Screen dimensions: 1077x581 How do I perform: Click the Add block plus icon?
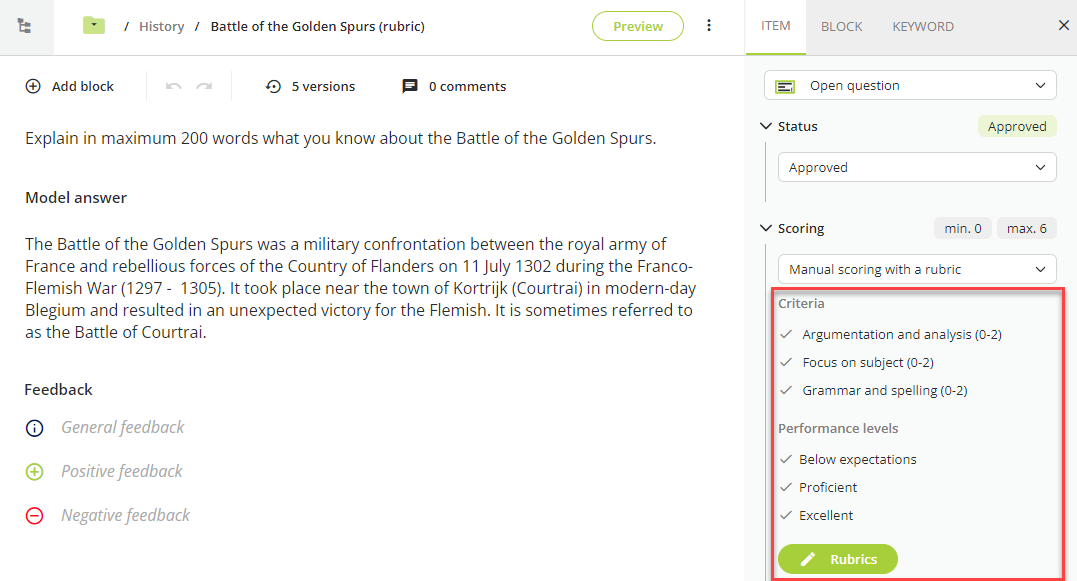(x=33, y=86)
